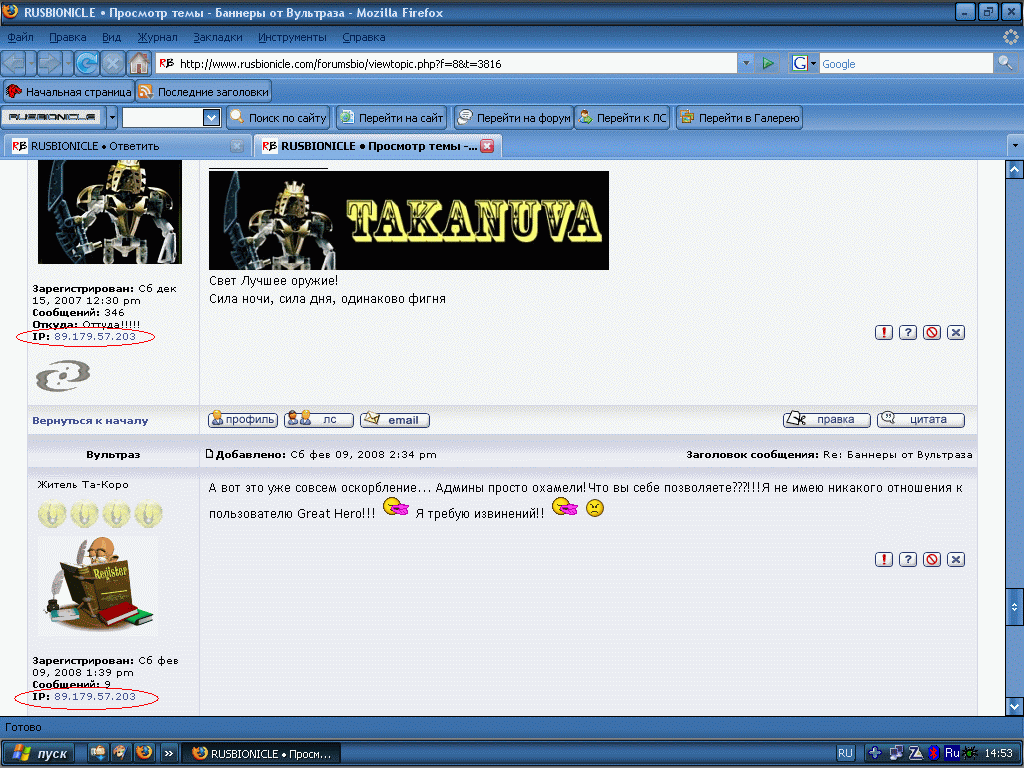The height and width of the screenshot is (768, 1024).
Task: Click the scrollbar up arrow
Action: 1014,170
